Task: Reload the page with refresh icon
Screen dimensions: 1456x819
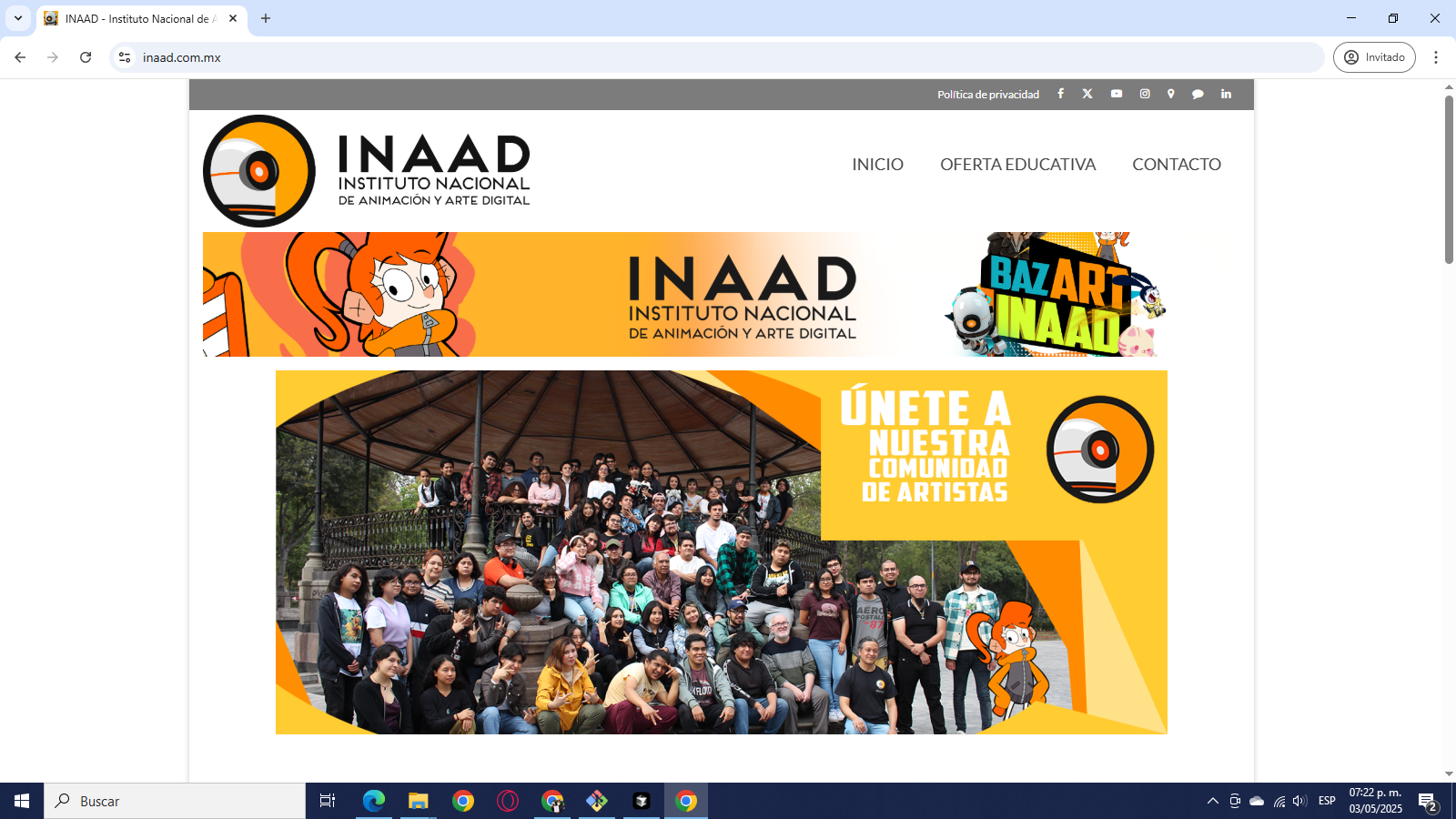Action: [x=86, y=57]
